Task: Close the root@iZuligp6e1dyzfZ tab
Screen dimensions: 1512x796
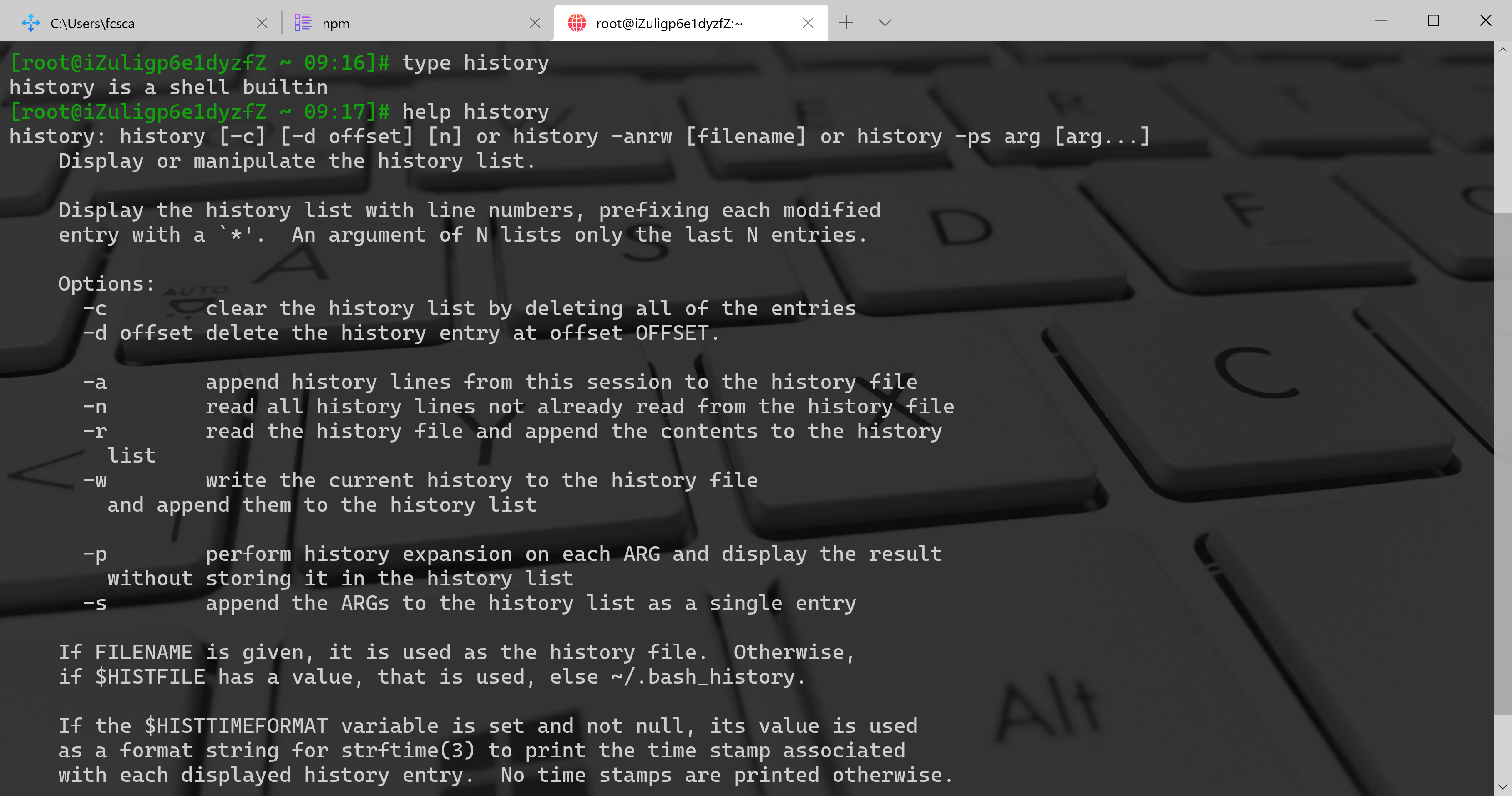Action: point(808,23)
